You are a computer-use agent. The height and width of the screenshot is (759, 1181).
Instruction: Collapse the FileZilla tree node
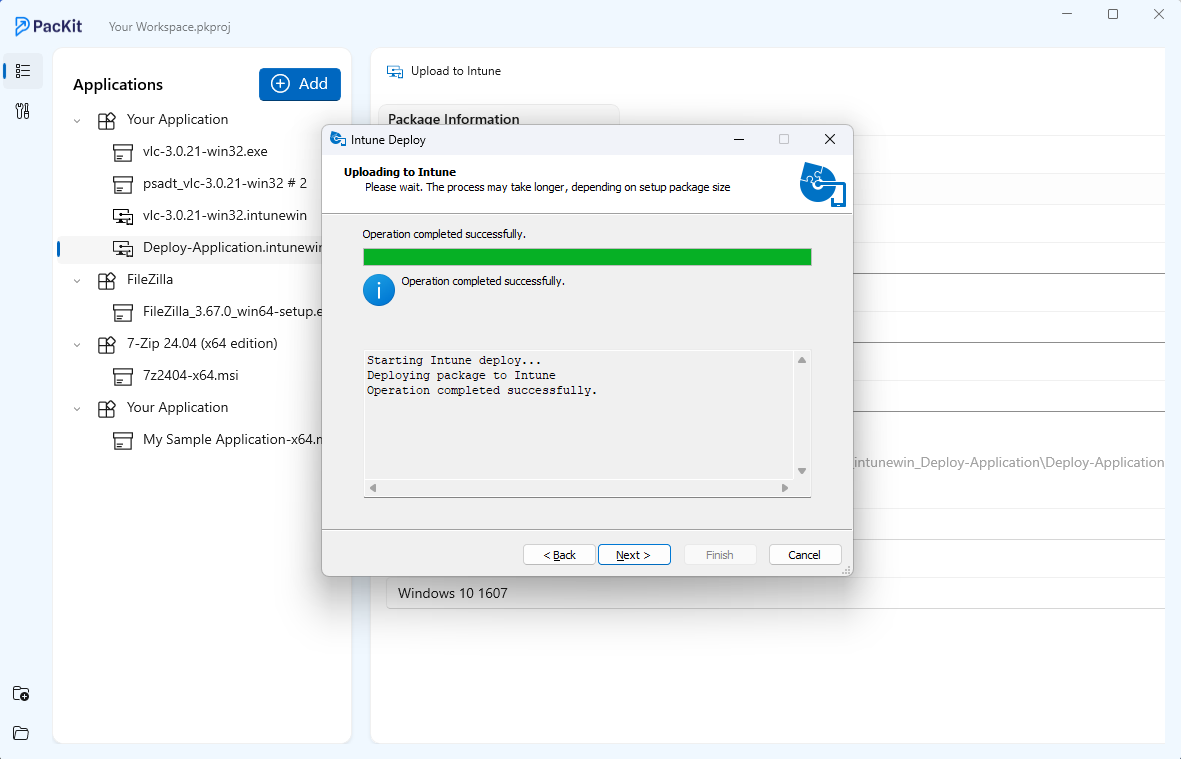pos(77,280)
